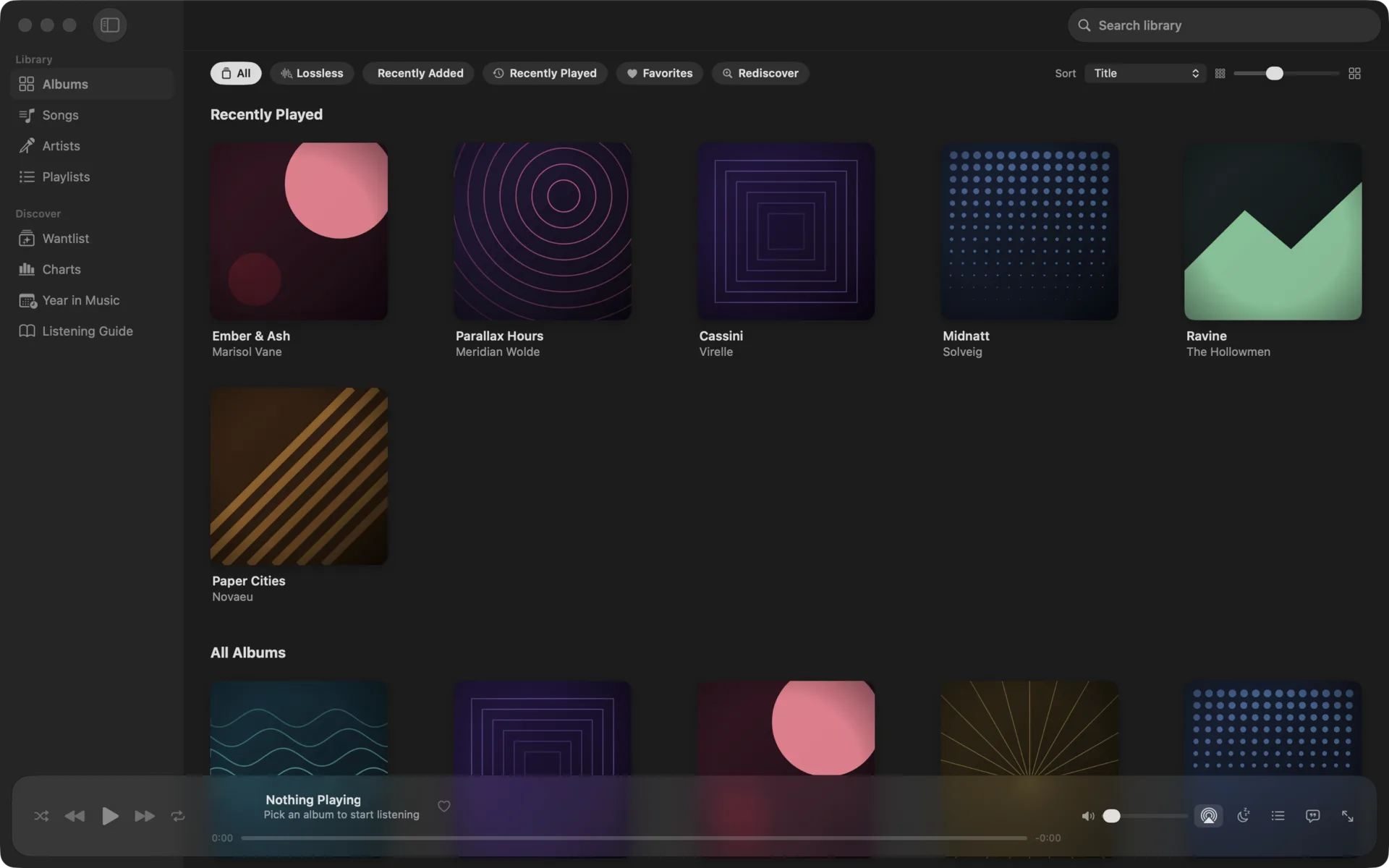Adjust the volume slider
This screenshot has height=868, width=1389.
(1144, 816)
